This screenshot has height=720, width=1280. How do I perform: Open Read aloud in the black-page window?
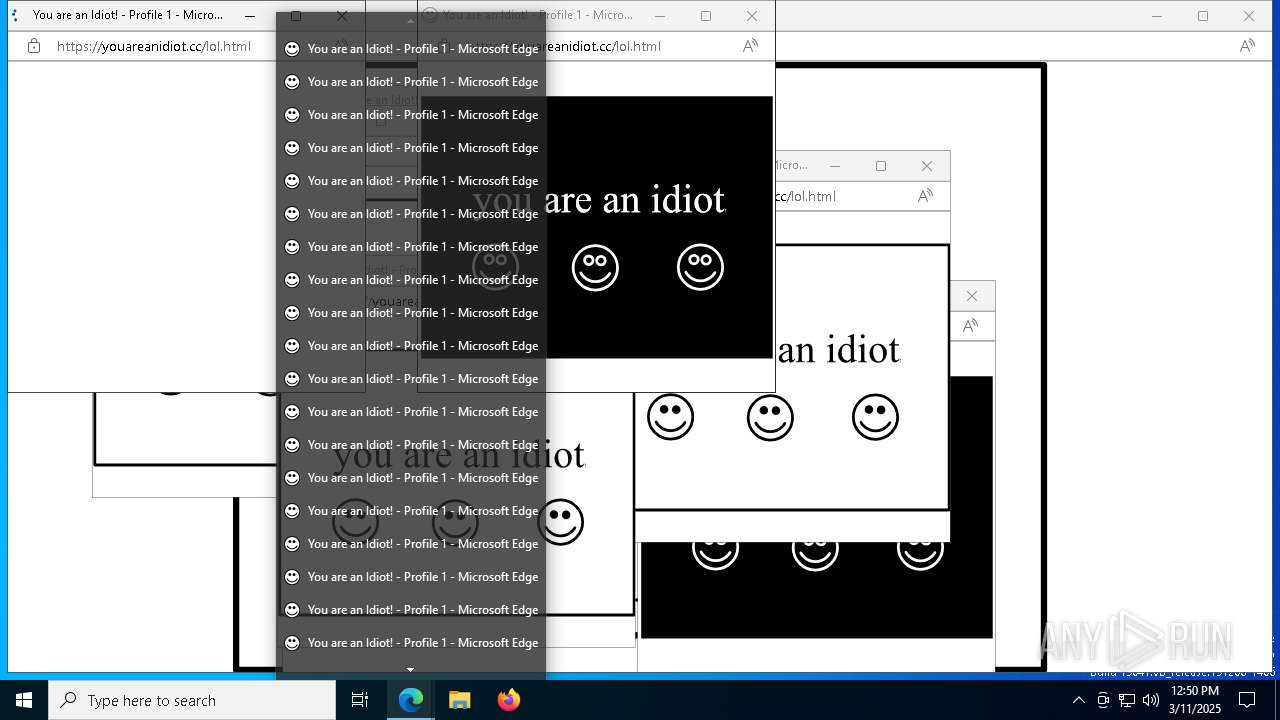(750, 46)
